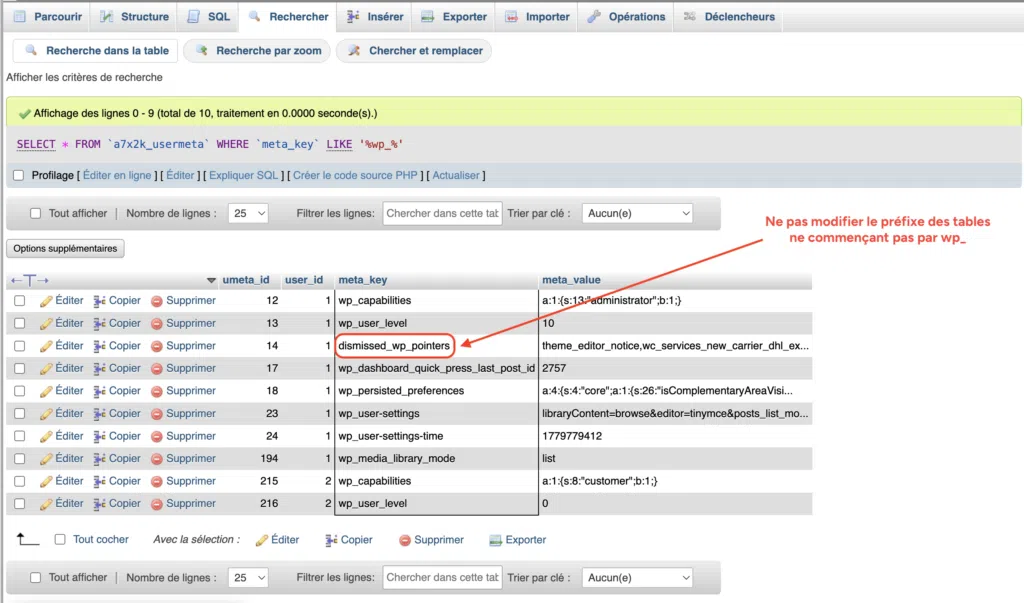Image resolution: width=1024 pixels, height=603 pixels.
Task: Click Créer le code source PHP link
Action: point(355,175)
